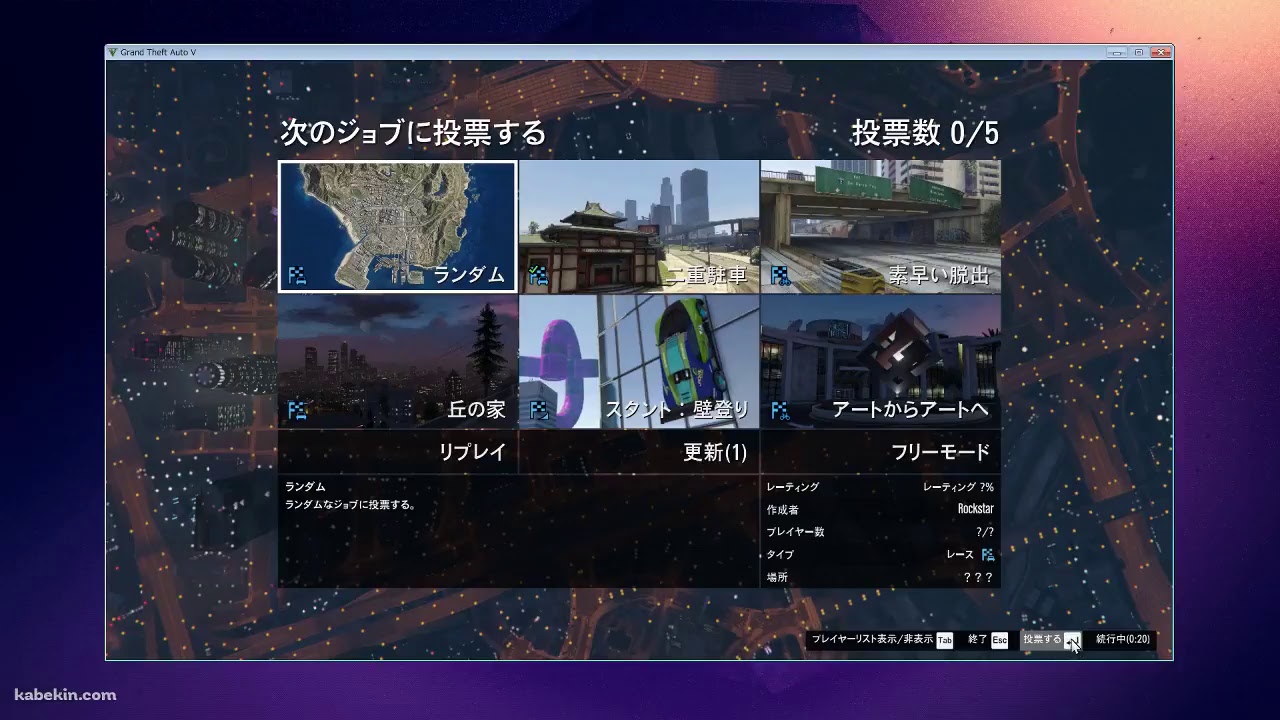
Task: Click the 更新(1) refresh option
Action: click(x=639, y=452)
